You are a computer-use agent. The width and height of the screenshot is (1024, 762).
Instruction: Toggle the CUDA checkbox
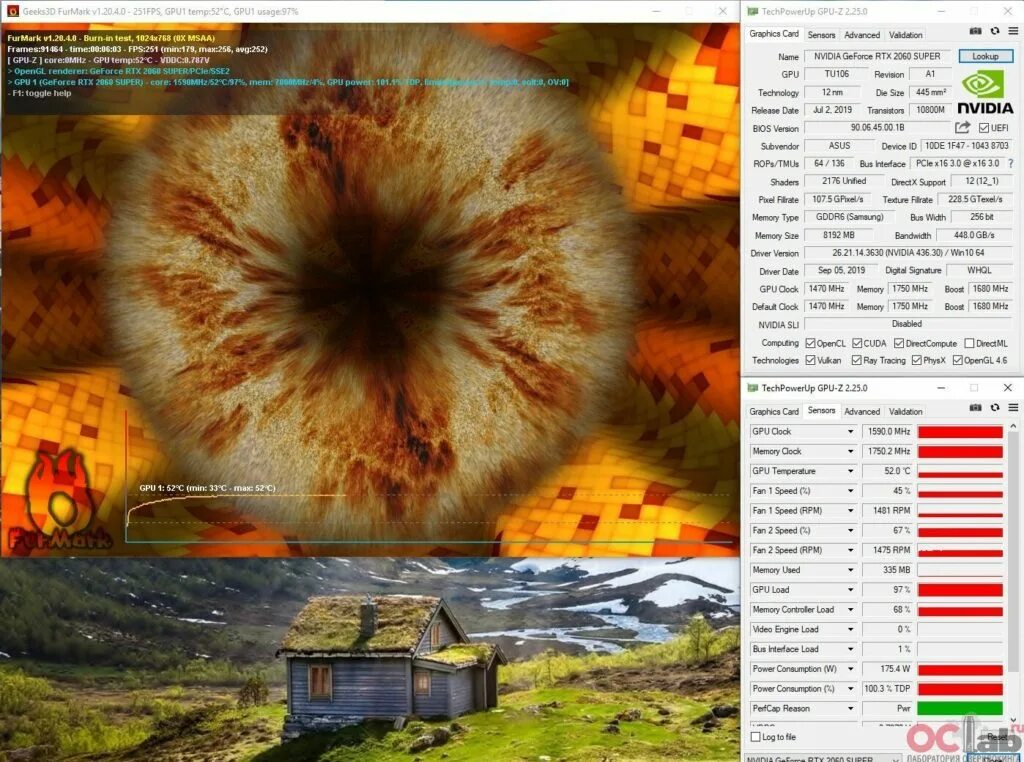pyautogui.click(x=857, y=343)
